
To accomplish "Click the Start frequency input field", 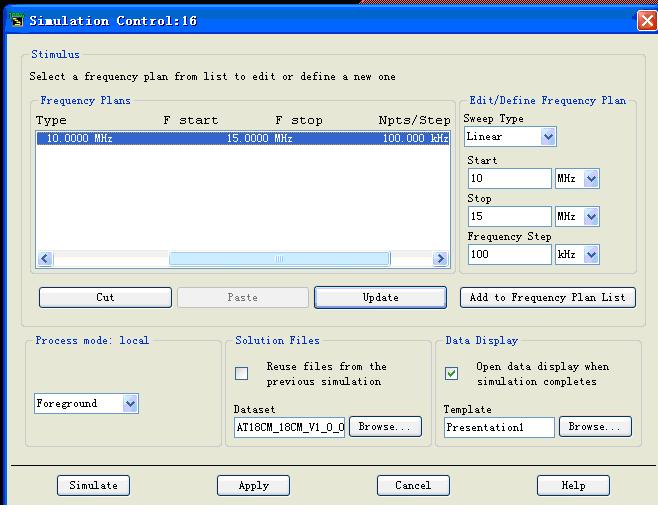I will 509,179.
